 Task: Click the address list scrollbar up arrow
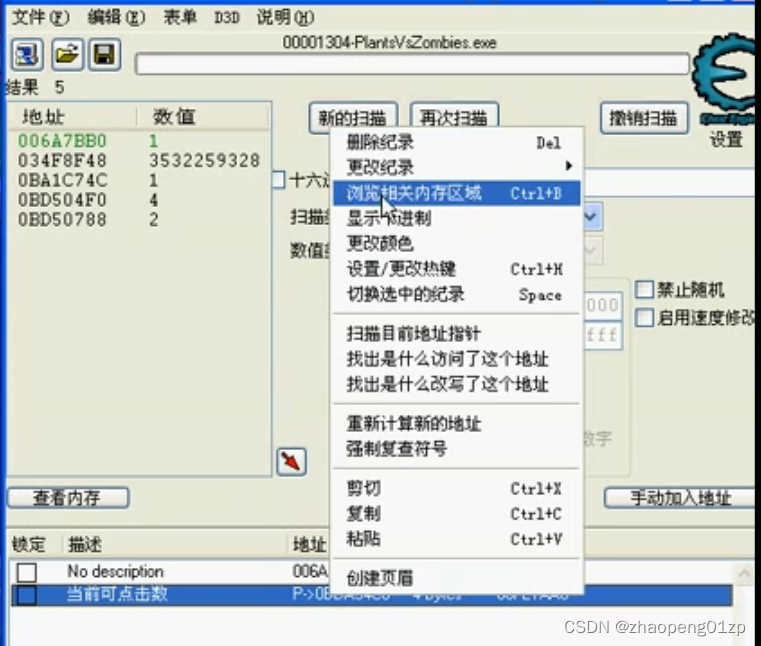point(744,574)
